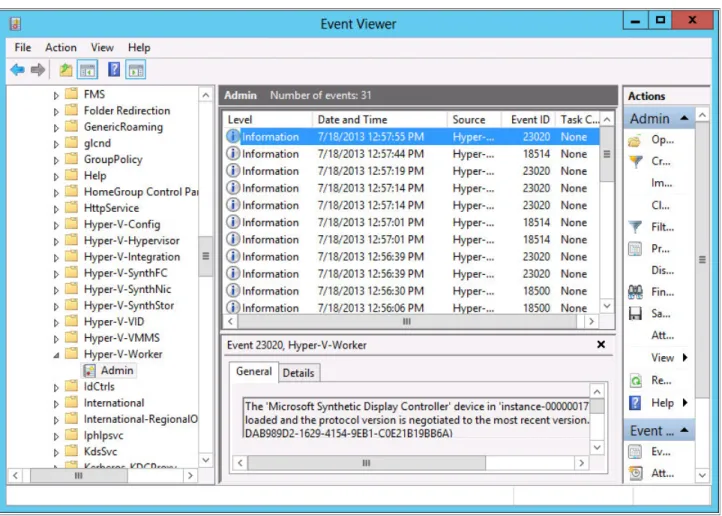Click Disable Log action (Dis...)
Image resolution: width=722 pixels, height=516 pixels.
tap(663, 270)
